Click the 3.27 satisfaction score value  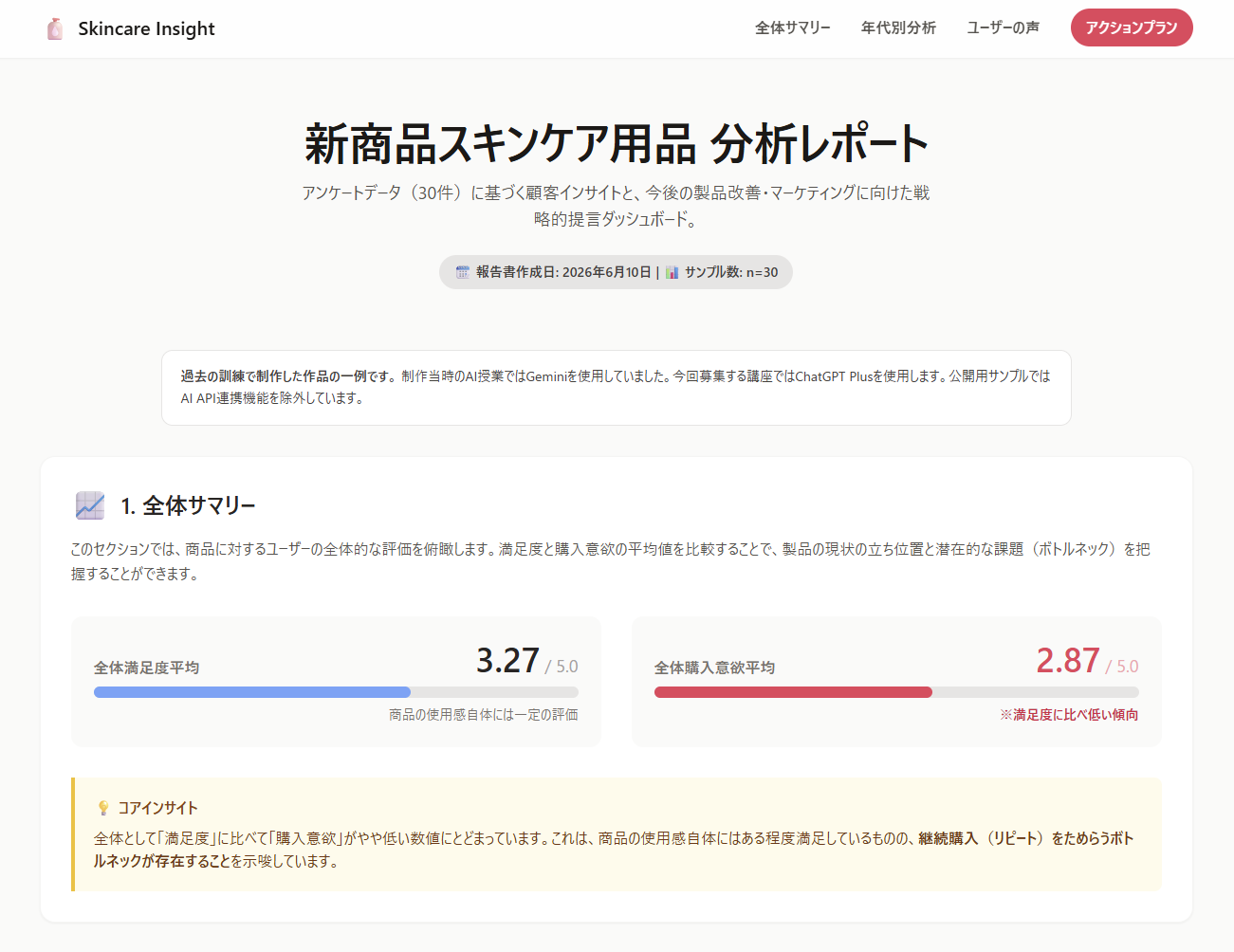coord(507,660)
